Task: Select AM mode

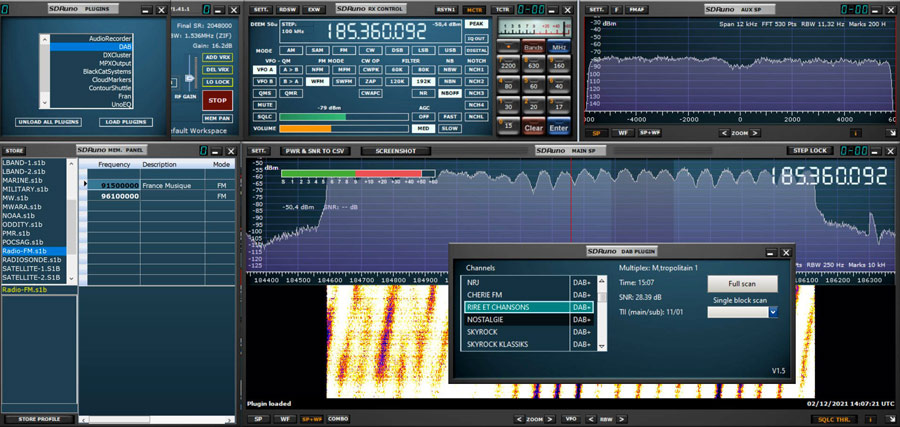Action: 291,51
